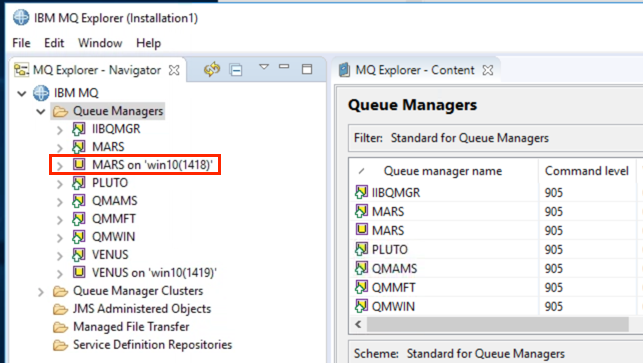Select Service Definition Repositories folder

coord(153,345)
